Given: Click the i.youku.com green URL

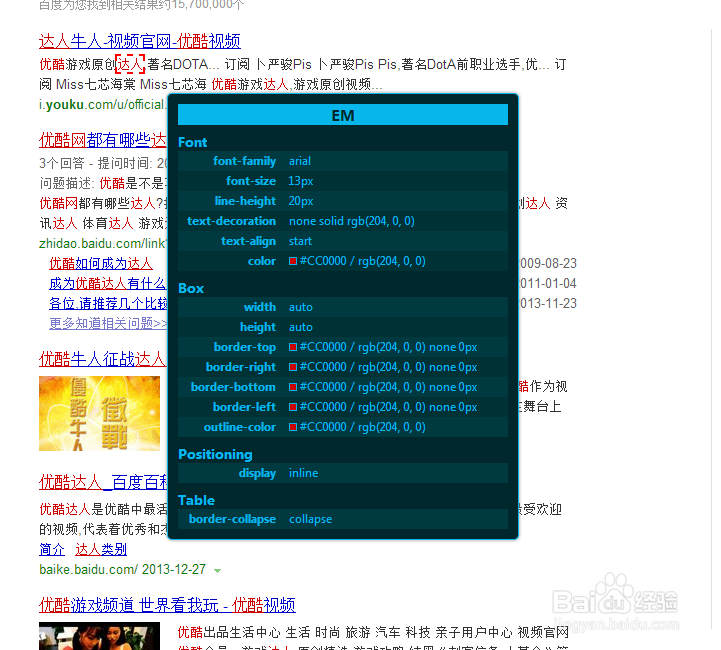Looking at the screenshot, I should click(x=102, y=105).
